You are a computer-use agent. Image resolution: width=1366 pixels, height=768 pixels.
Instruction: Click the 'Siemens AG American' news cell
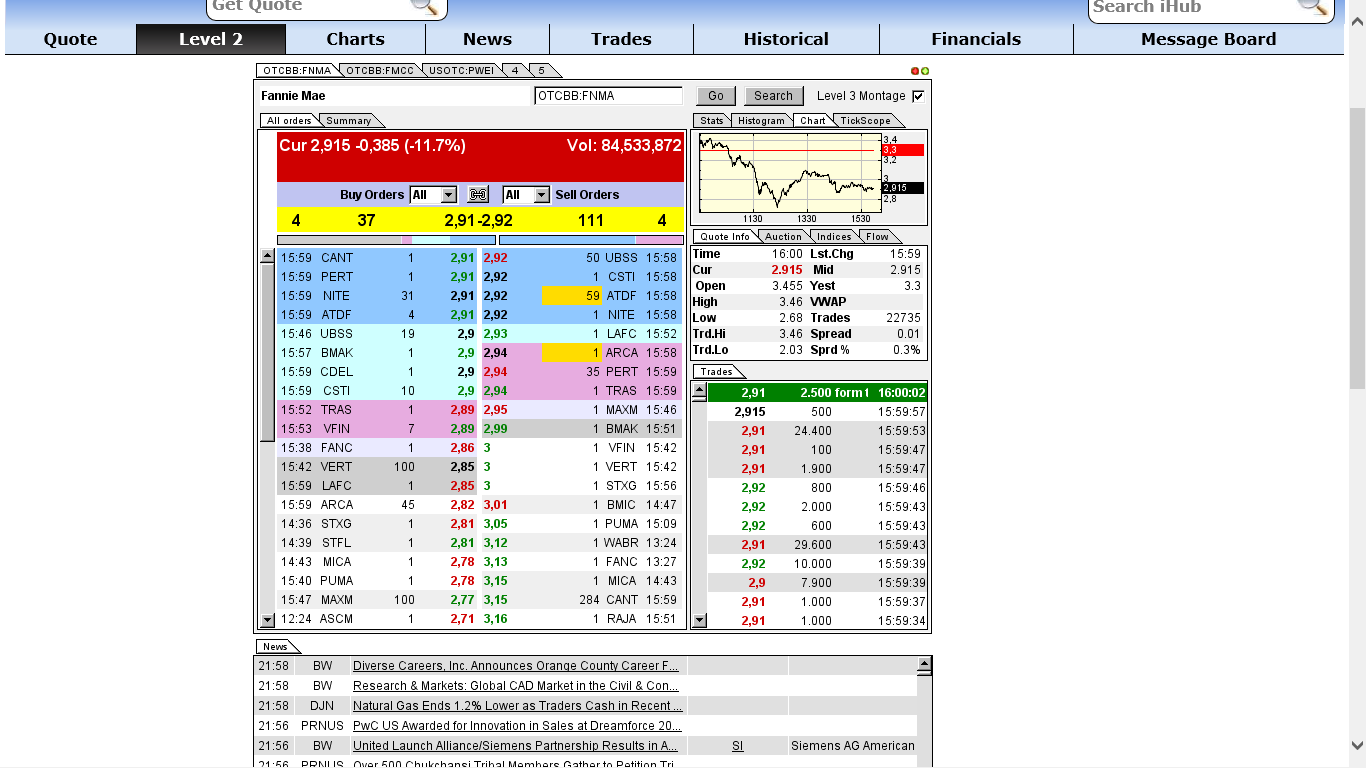point(853,746)
